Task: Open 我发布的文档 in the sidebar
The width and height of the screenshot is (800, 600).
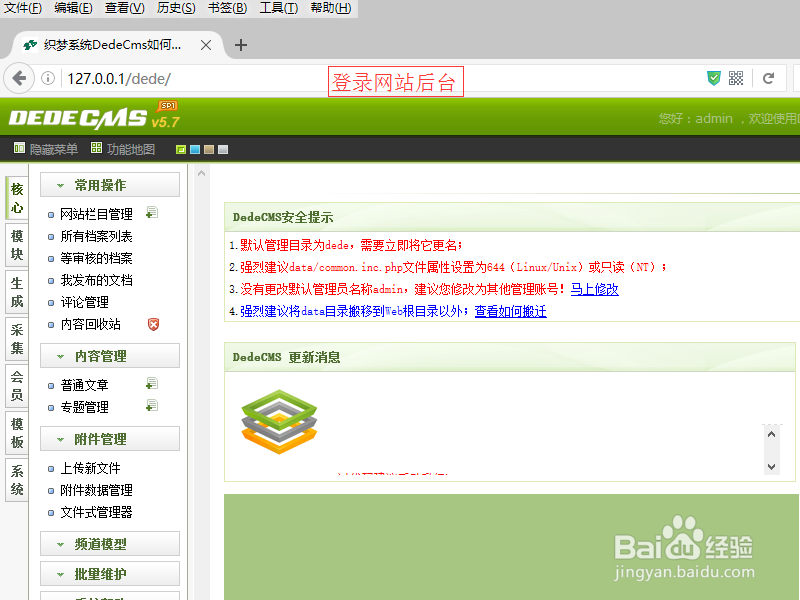Action: pyautogui.click(x=96, y=280)
